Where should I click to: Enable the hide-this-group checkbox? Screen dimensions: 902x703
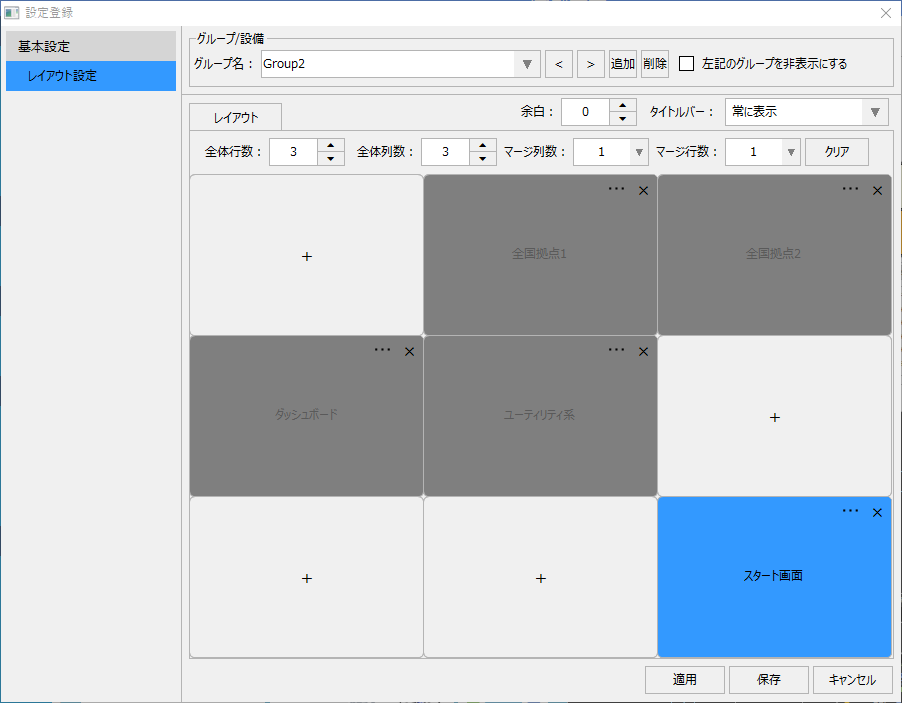pos(686,63)
